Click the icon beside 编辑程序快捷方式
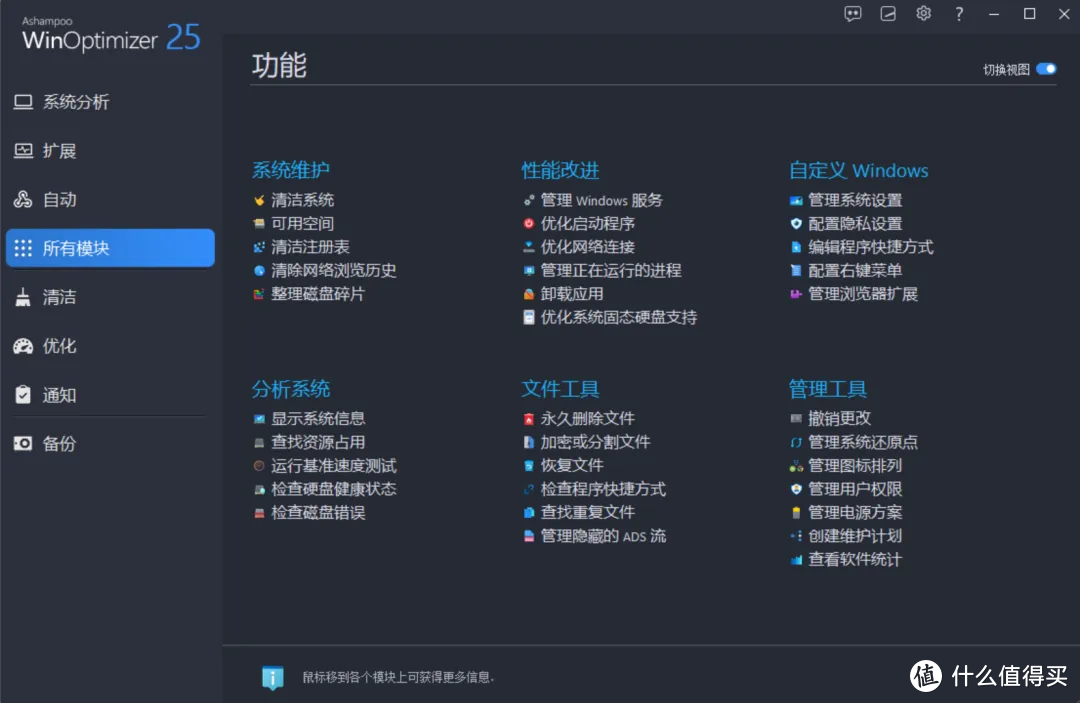 tap(796, 247)
